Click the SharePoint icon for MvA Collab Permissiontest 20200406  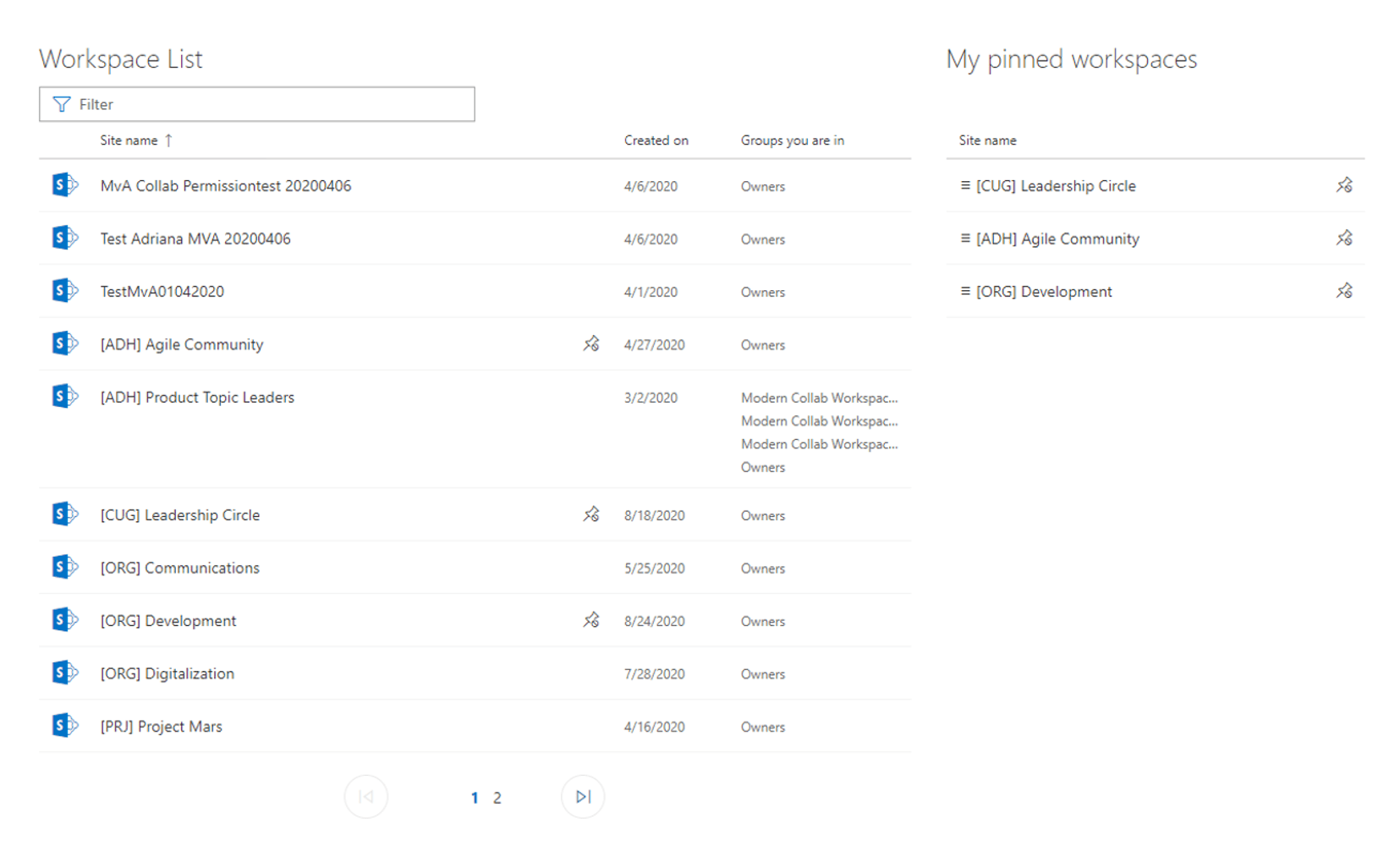(x=65, y=184)
